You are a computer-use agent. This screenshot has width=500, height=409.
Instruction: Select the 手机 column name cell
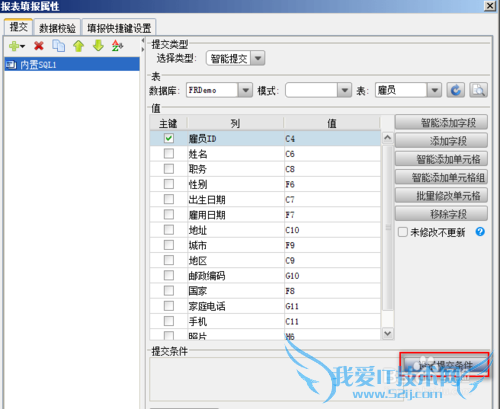(x=235, y=321)
